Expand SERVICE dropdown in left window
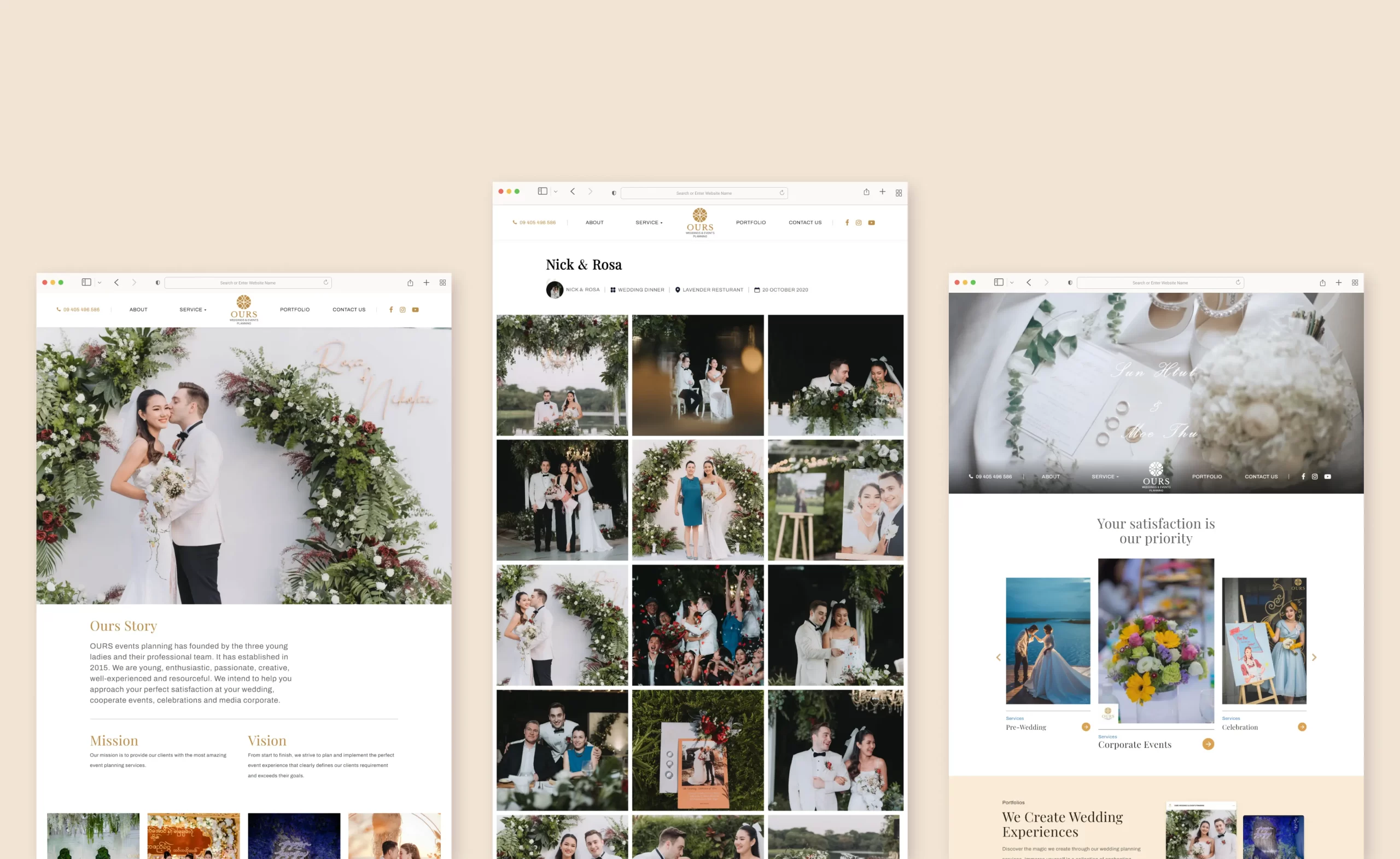Image resolution: width=1400 pixels, height=859 pixels. point(192,310)
